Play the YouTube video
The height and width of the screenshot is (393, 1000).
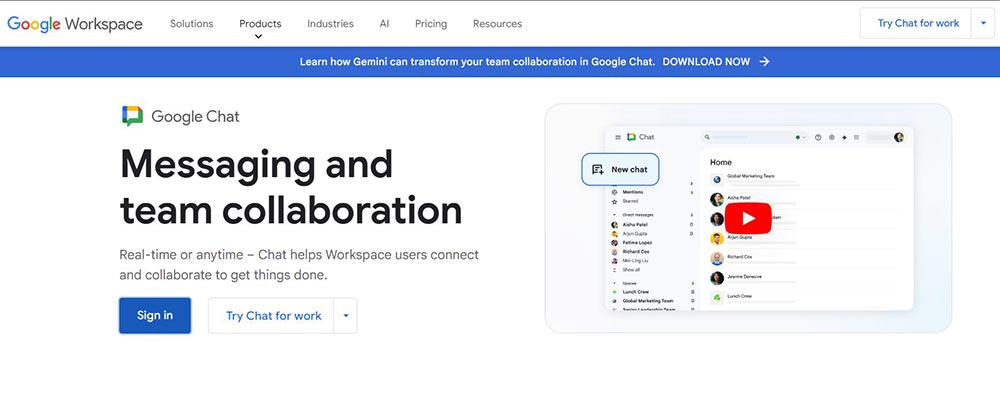pyautogui.click(x=748, y=219)
